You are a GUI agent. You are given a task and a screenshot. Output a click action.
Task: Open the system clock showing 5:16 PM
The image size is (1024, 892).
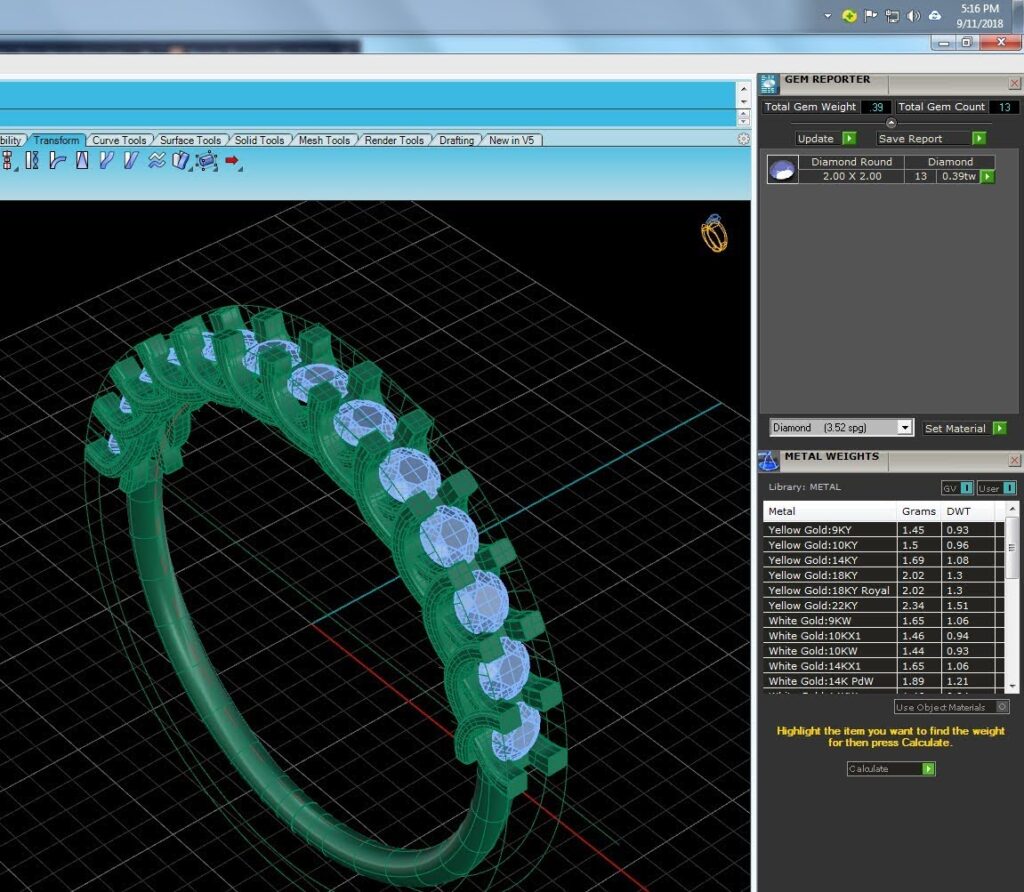point(979,16)
